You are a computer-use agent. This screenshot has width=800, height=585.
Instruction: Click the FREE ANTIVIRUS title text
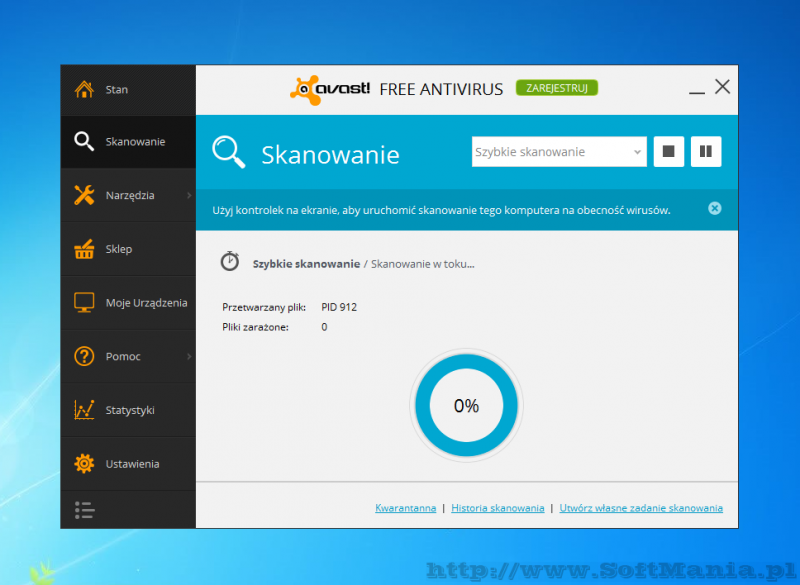(441, 89)
